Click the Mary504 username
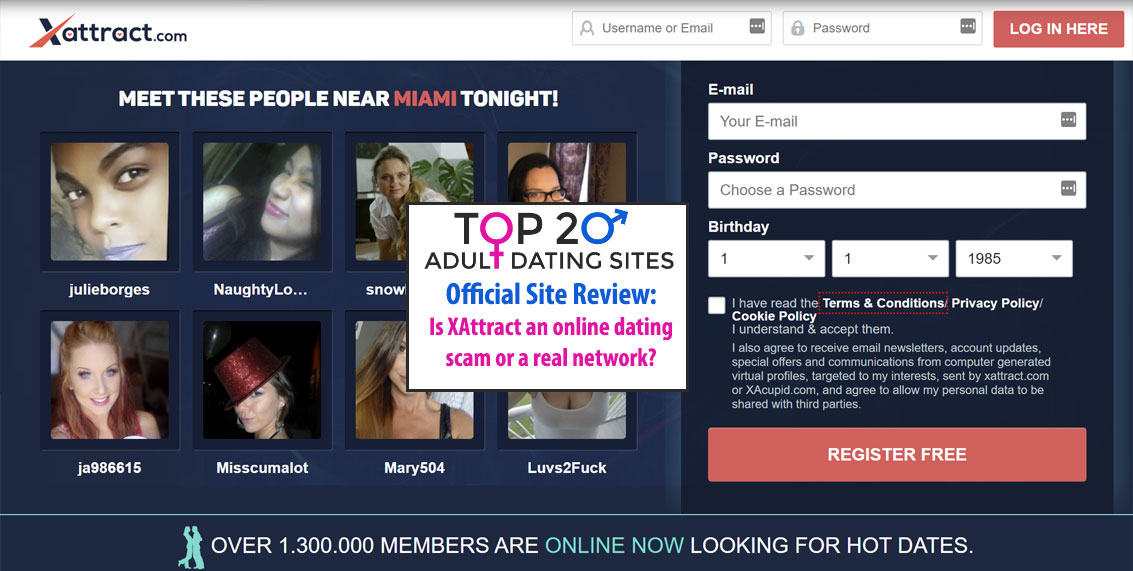 coord(415,468)
